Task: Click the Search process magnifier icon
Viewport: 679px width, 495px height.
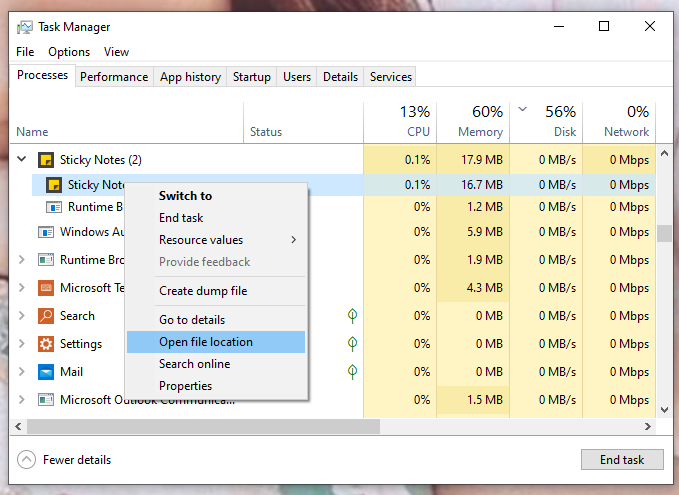Action: 46,316
